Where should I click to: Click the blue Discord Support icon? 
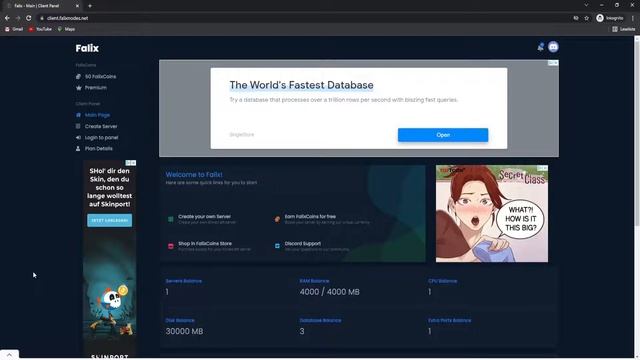click(277, 246)
